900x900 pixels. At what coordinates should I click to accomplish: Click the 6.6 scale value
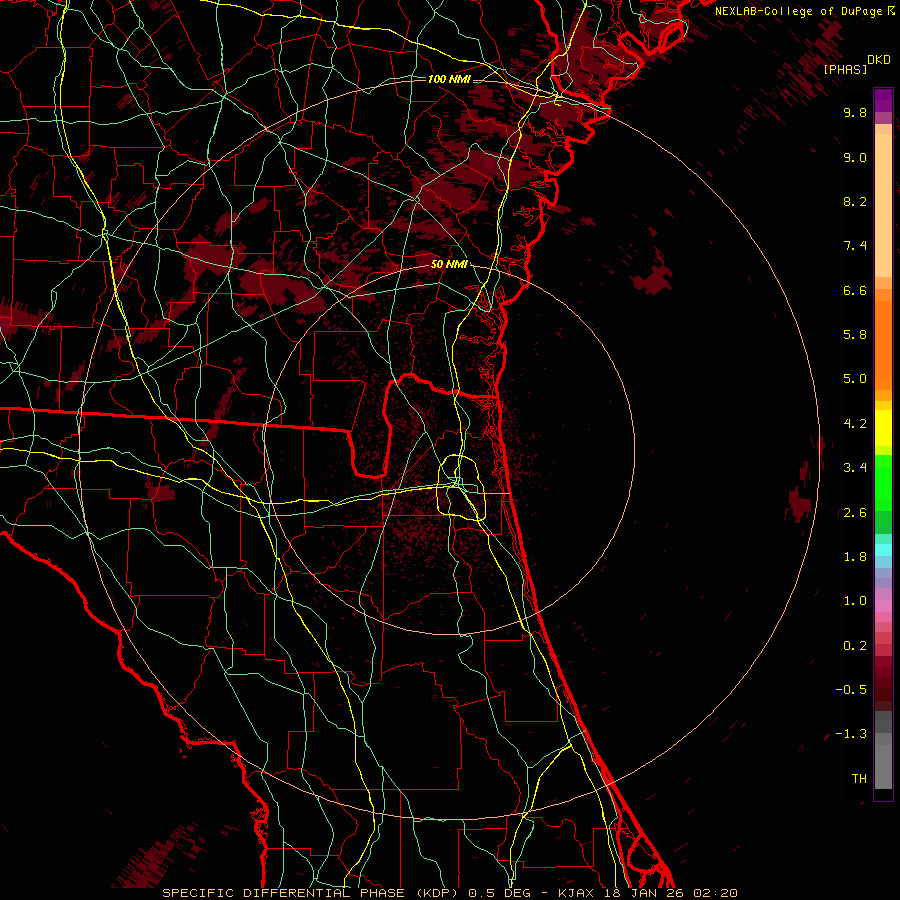855,290
